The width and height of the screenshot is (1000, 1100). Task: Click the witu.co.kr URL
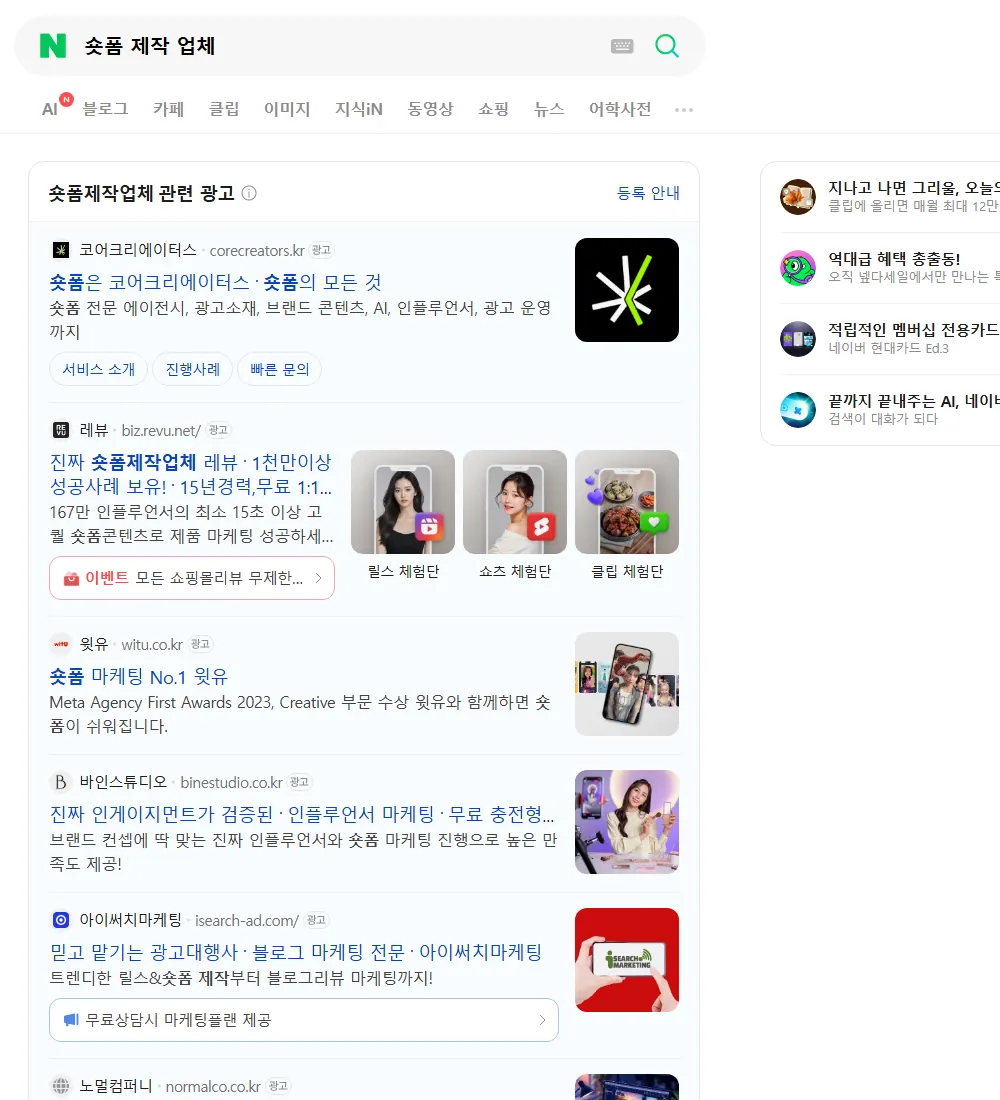click(x=152, y=645)
